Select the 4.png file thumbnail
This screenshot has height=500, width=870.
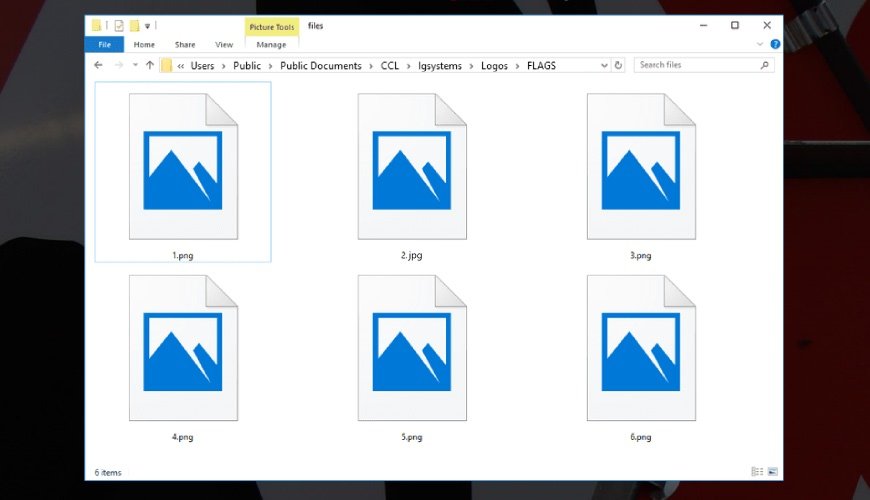(x=183, y=348)
